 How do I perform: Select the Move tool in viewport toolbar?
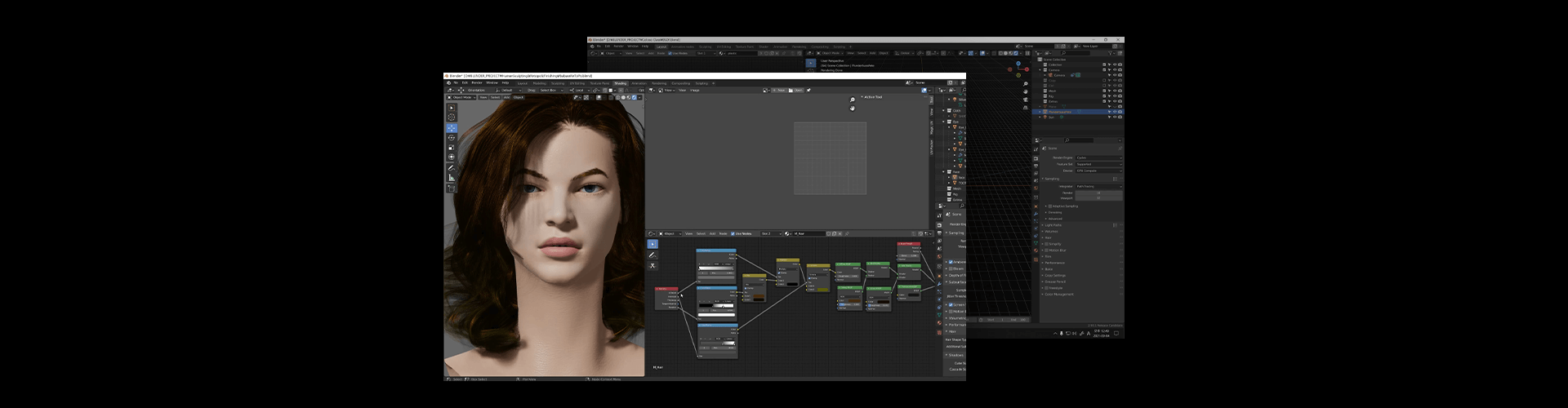coord(452,128)
